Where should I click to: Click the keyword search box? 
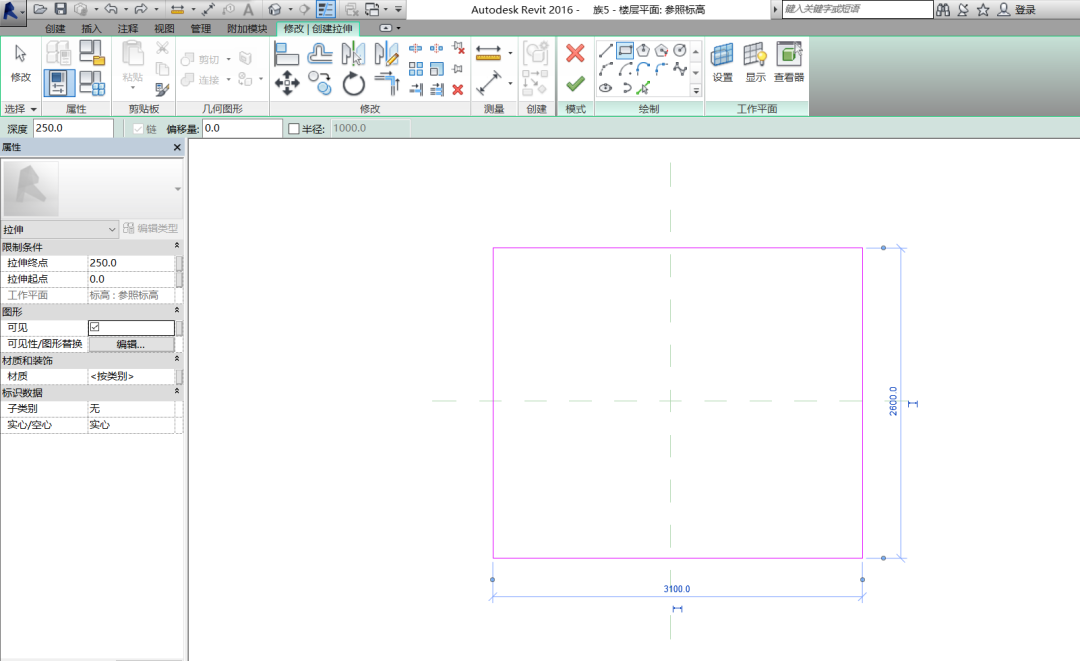click(x=858, y=9)
